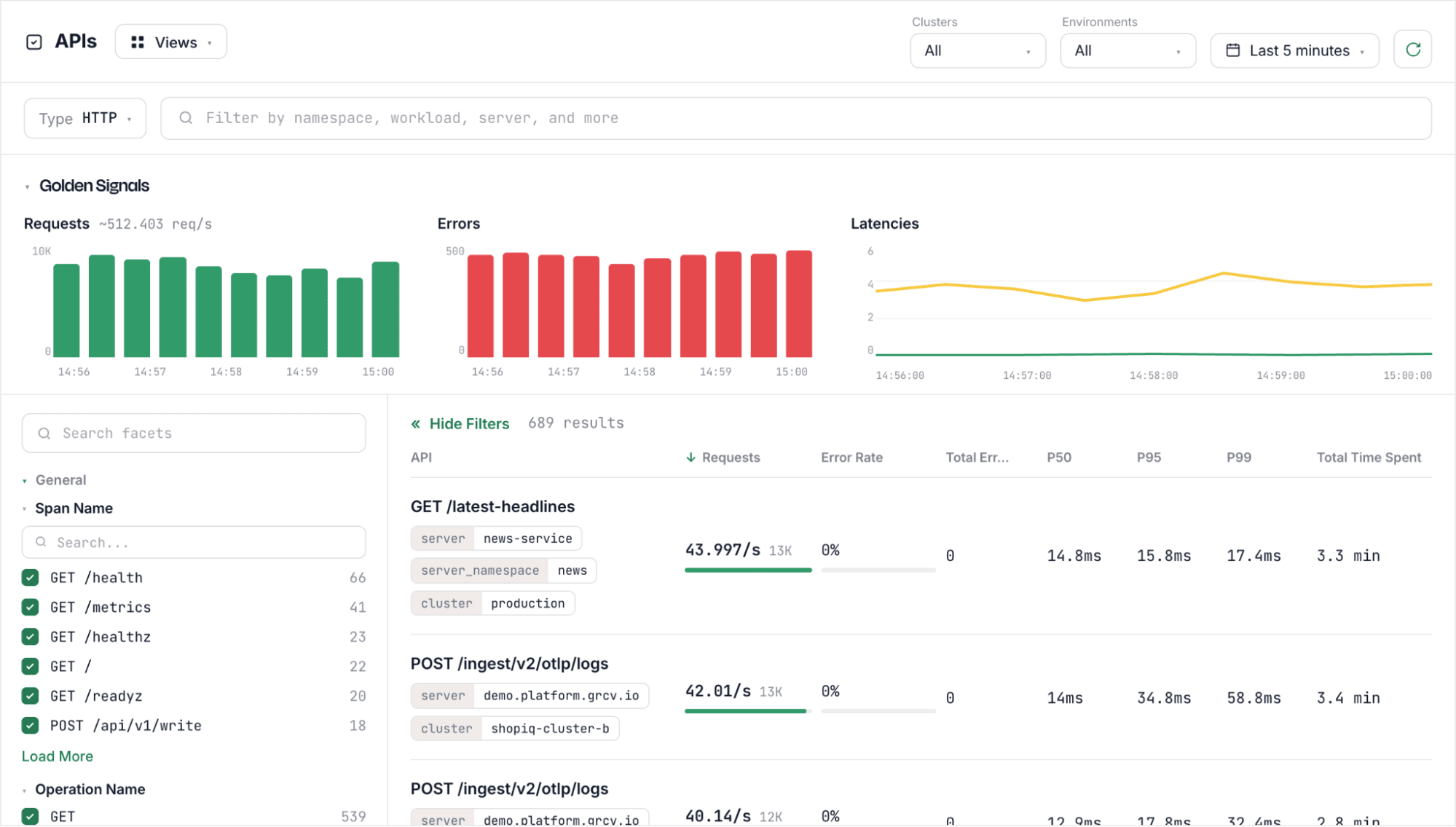Click the sort arrow beside Requests column
The width and height of the screenshot is (1456, 827).
click(690, 458)
